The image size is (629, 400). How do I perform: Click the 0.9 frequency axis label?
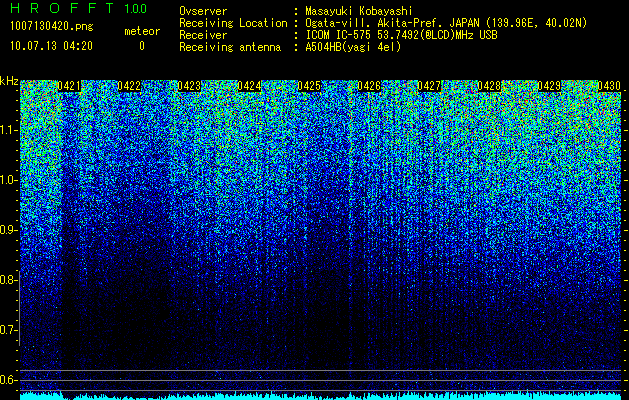point(8,230)
